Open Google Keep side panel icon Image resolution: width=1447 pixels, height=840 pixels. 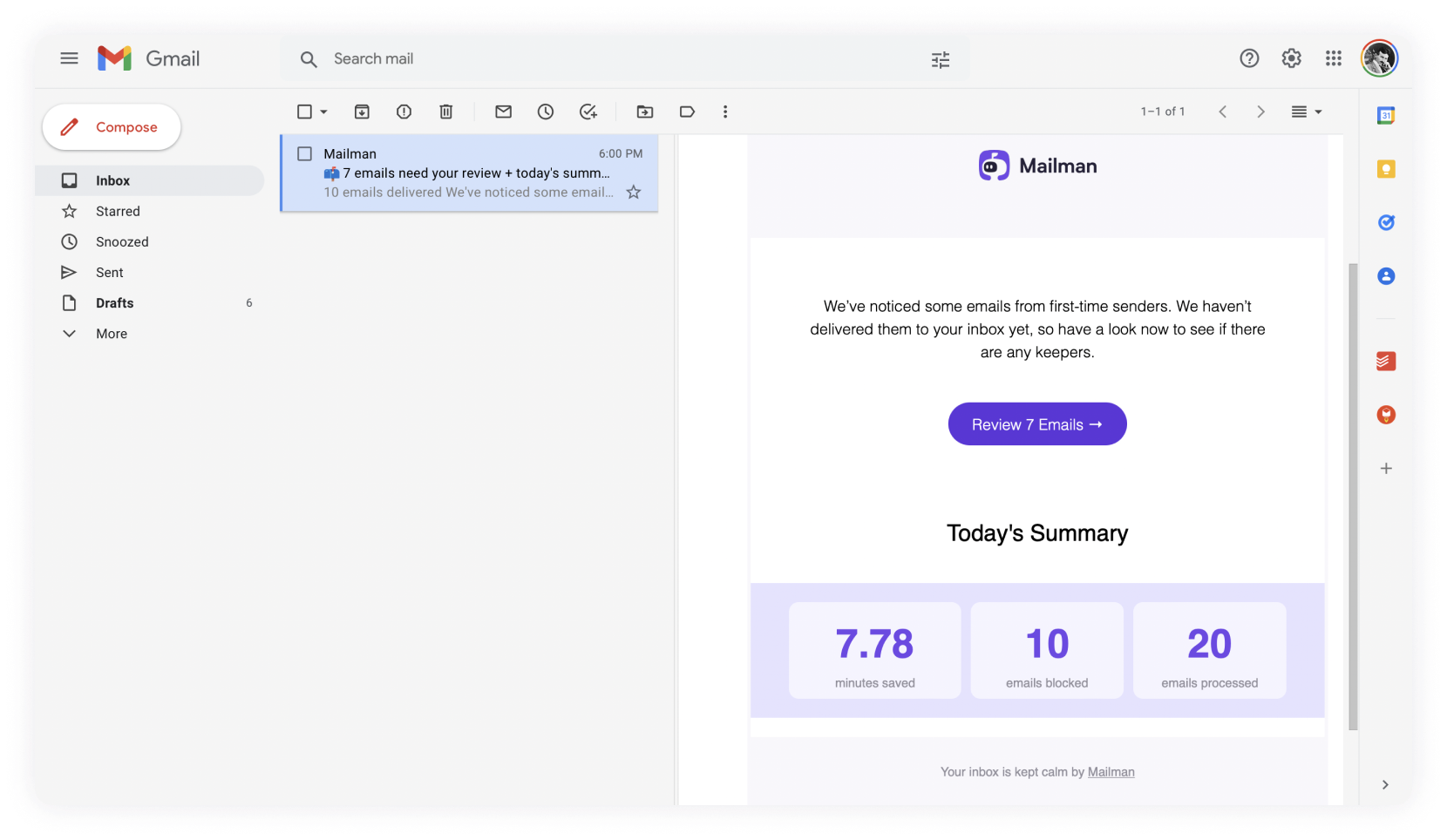coord(1386,169)
